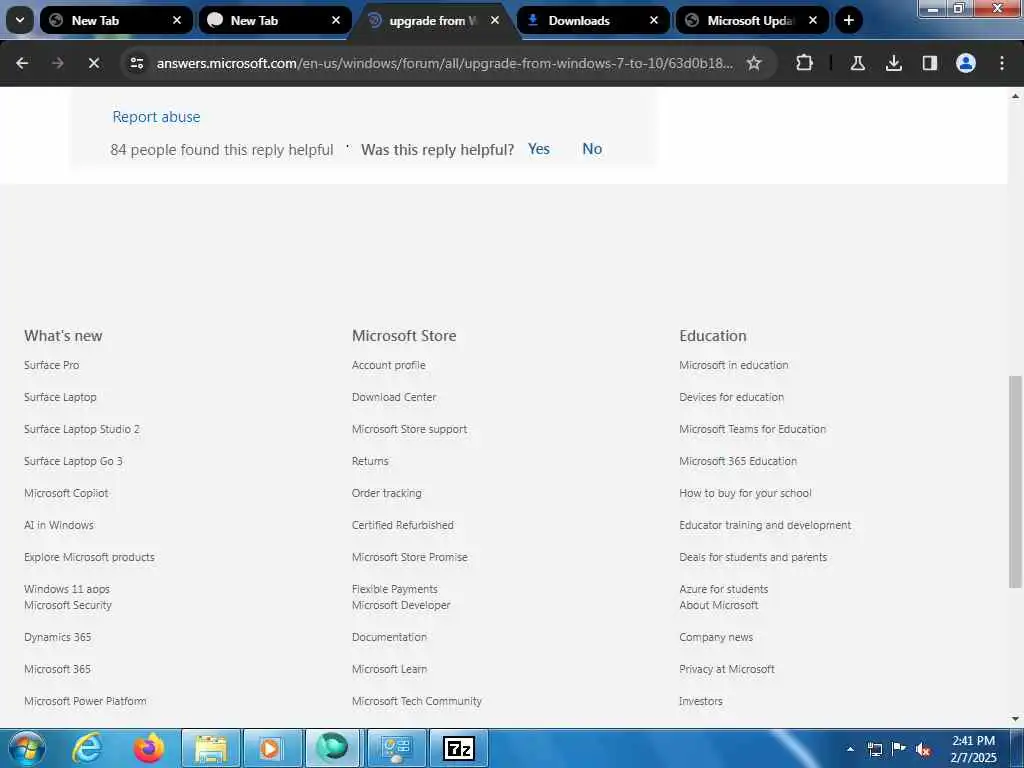The height and width of the screenshot is (768, 1024).
Task: Close the second New Tab
Action: pyautogui.click(x=336, y=20)
